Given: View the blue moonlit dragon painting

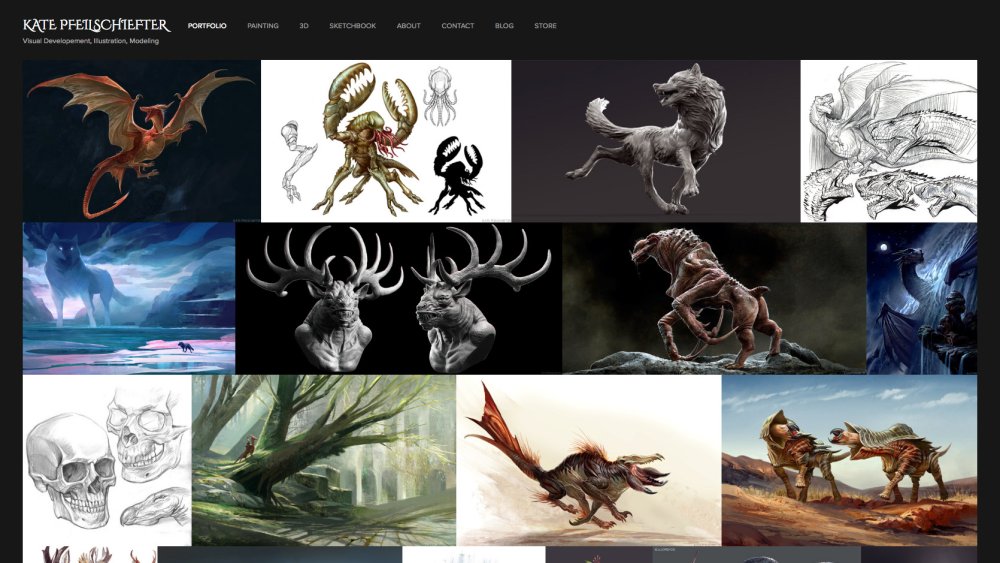Looking at the screenshot, I should [x=922, y=298].
